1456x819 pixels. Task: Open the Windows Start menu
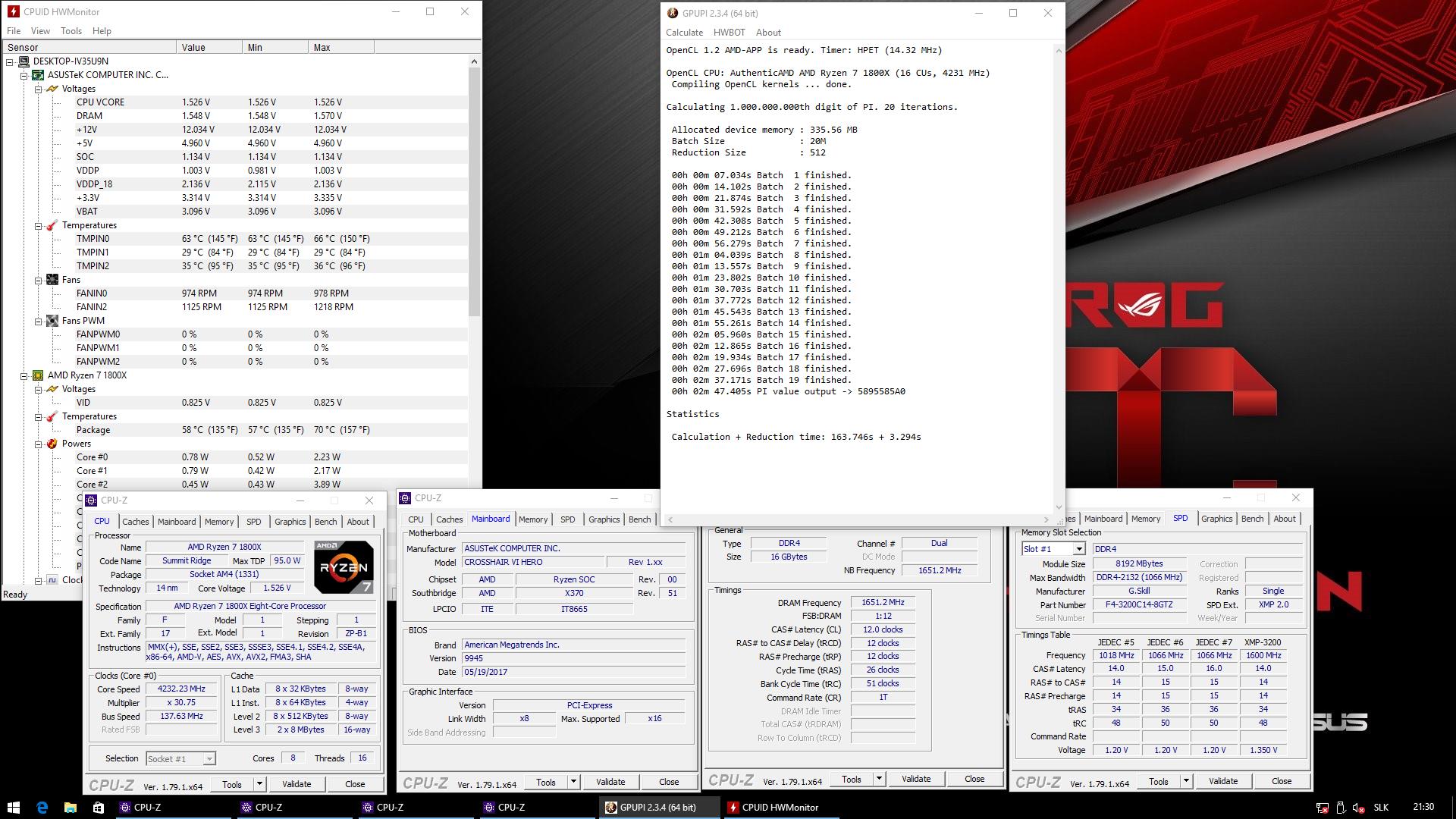(x=14, y=808)
